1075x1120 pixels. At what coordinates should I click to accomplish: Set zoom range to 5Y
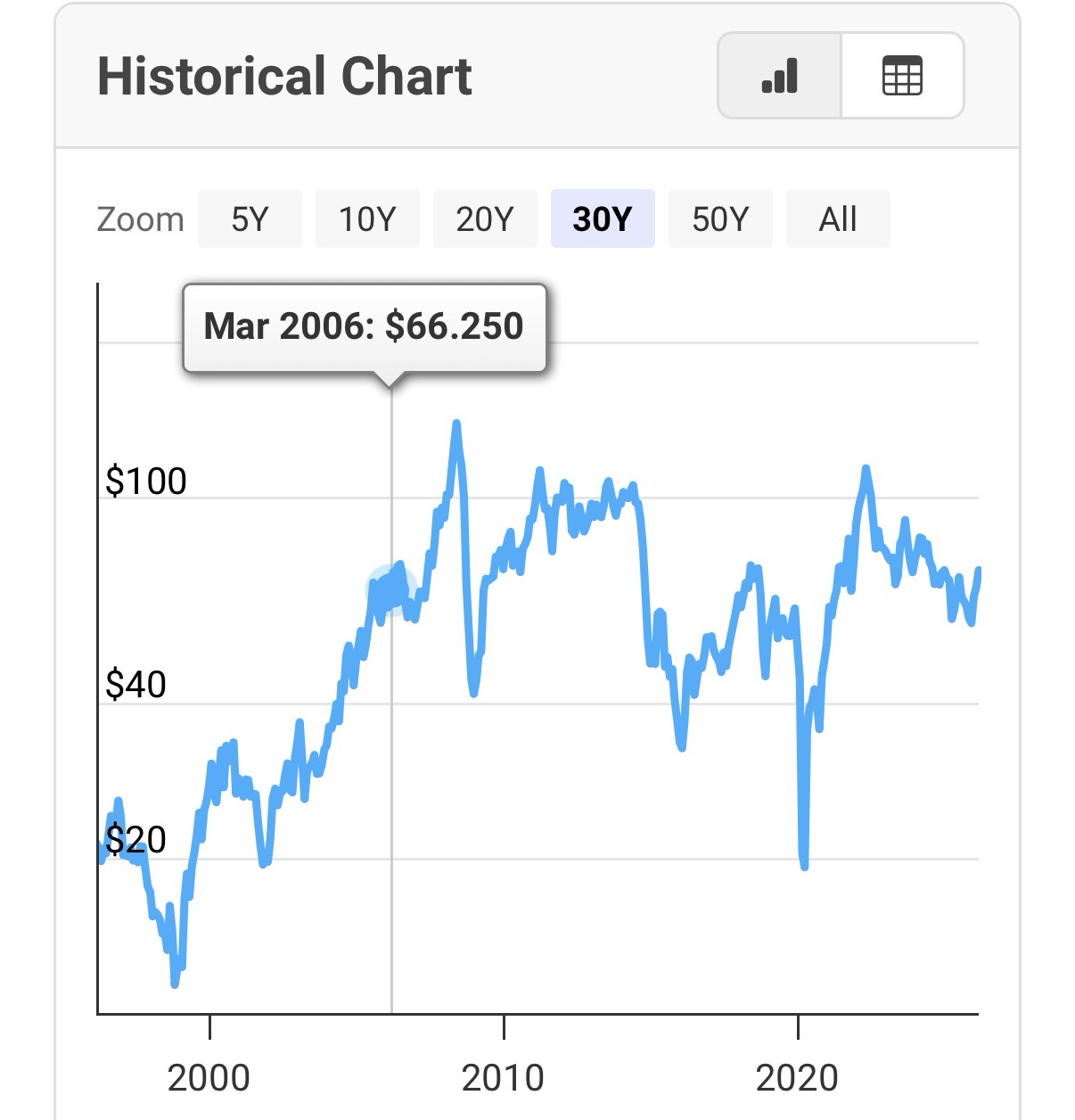point(250,218)
